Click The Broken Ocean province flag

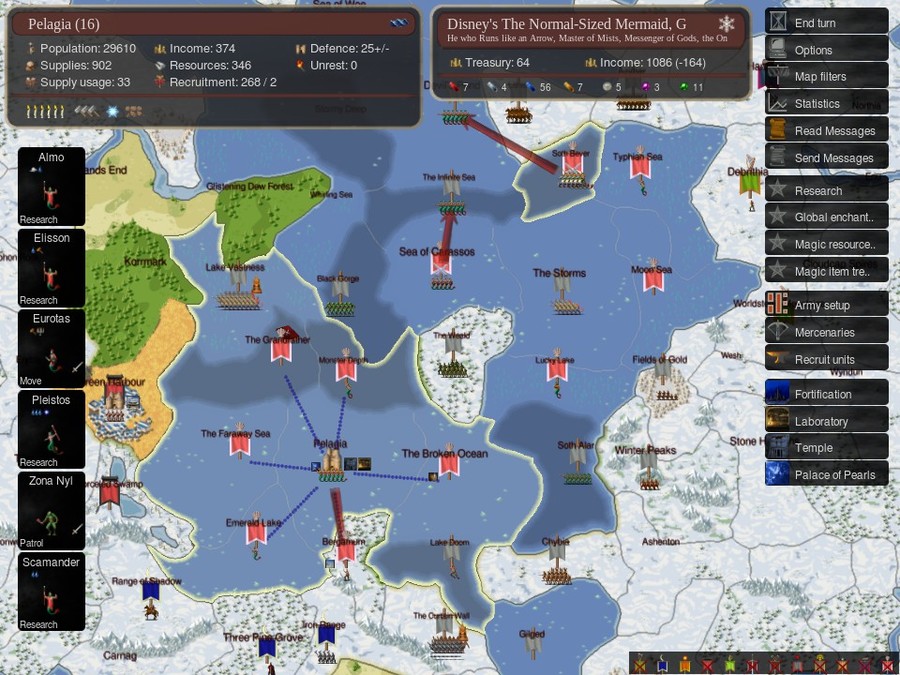(x=449, y=464)
